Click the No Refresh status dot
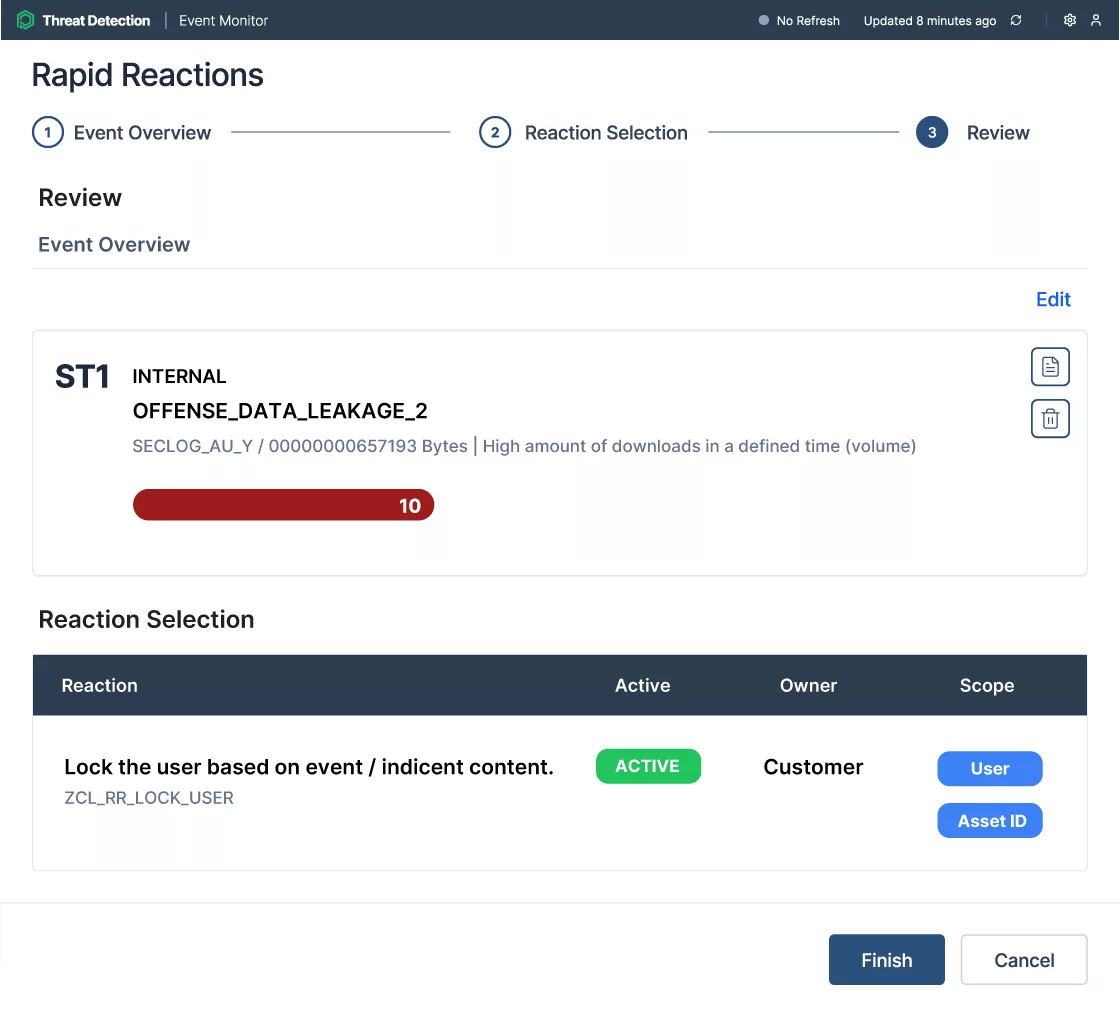Screen dimensions: 1120x1024 click(x=764, y=20)
